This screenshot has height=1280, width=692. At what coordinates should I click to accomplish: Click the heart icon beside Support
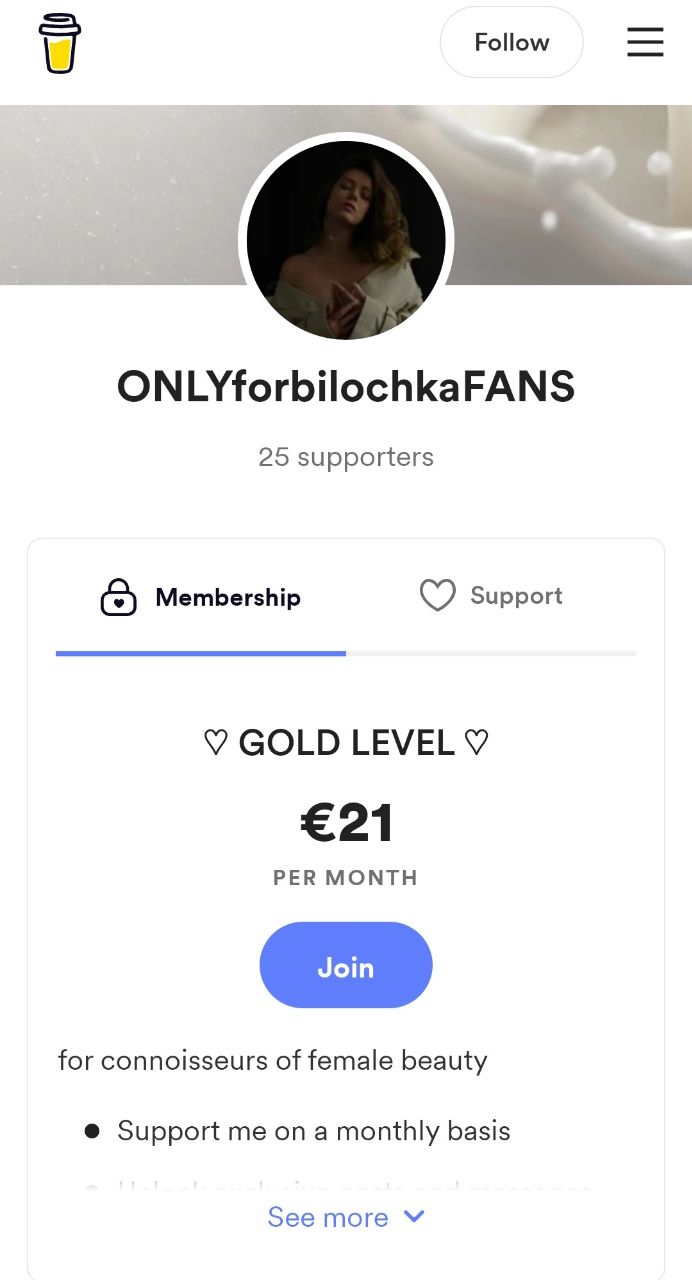(437, 596)
